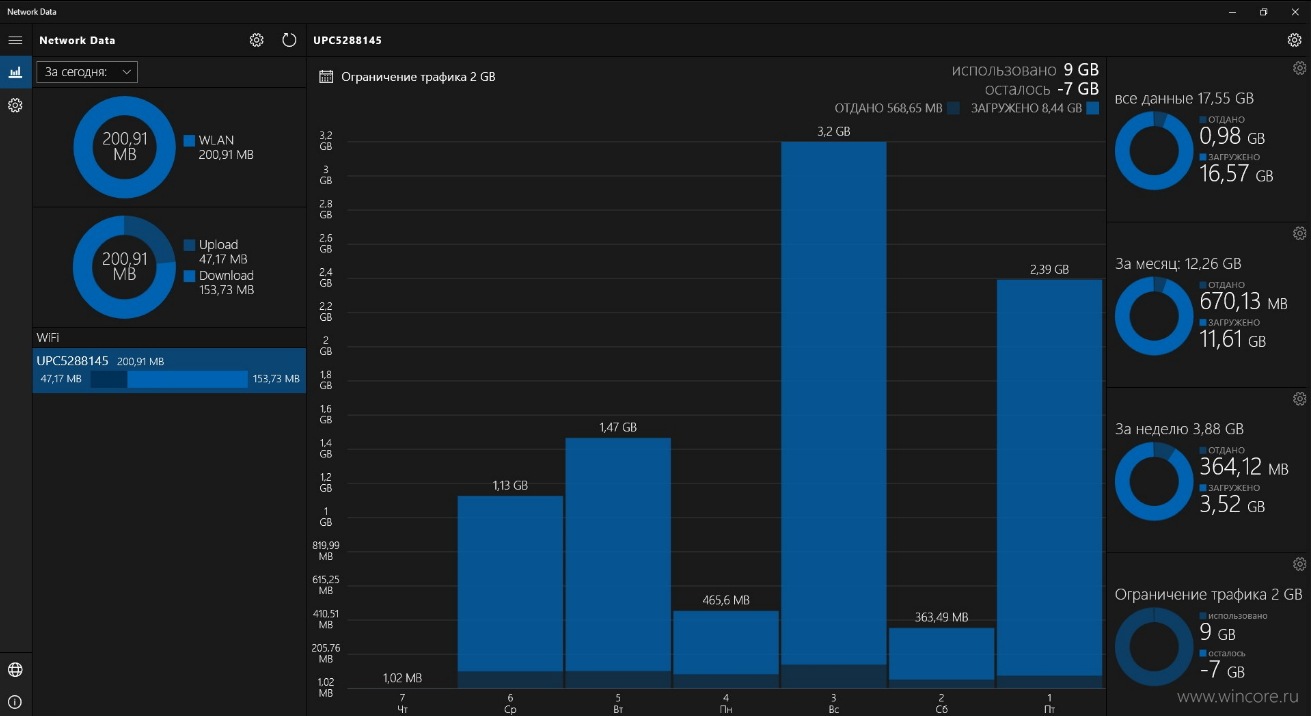
Task: Open the info icon at sidebar bottom
Action: 15,702
